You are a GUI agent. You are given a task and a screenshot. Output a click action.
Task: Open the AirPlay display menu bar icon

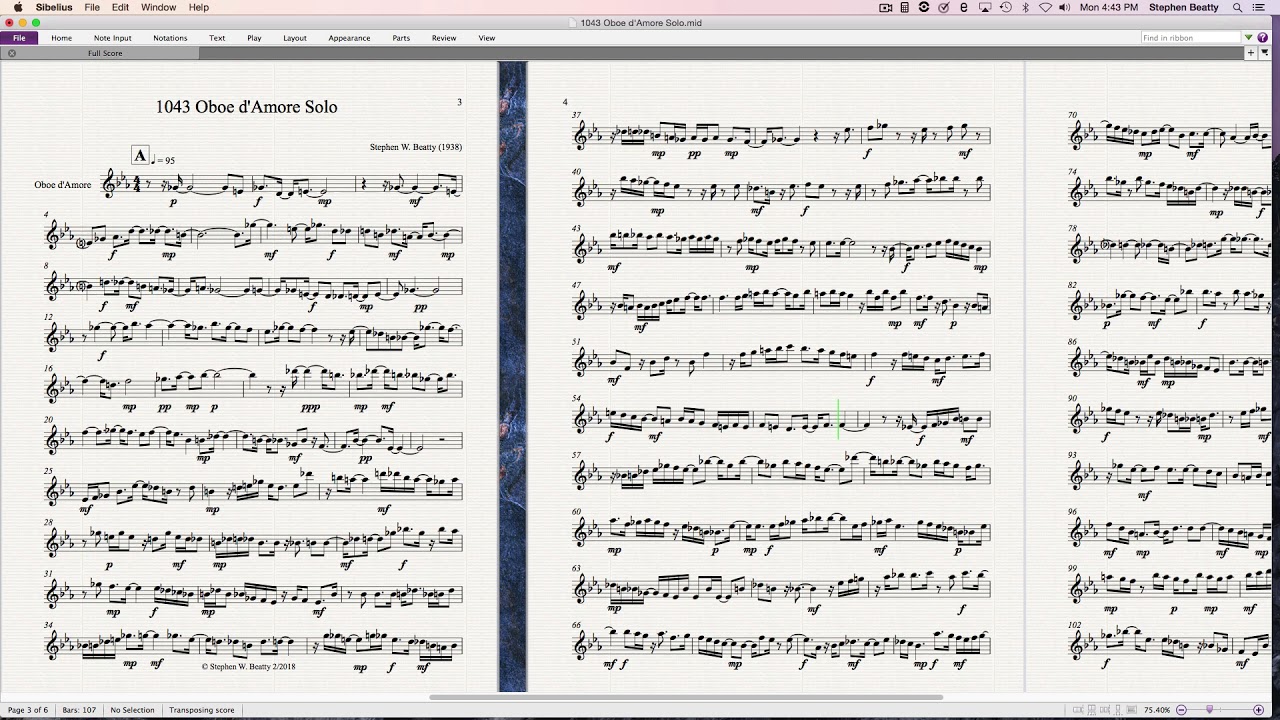(x=985, y=7)
